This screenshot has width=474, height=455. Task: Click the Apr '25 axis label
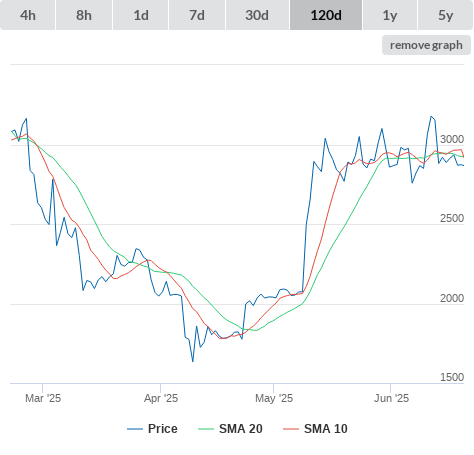pos(161,398)
